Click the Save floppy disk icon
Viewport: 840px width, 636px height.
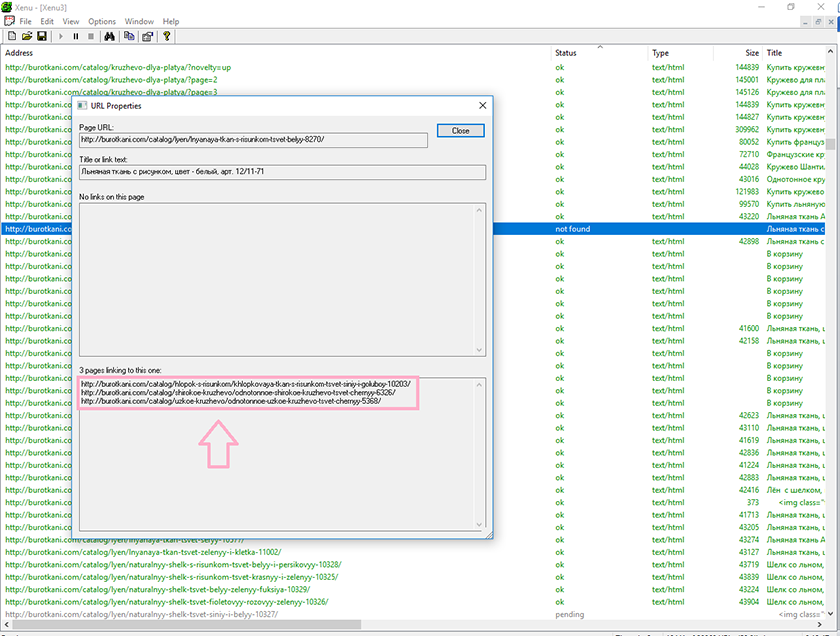(x=42, y=36)
